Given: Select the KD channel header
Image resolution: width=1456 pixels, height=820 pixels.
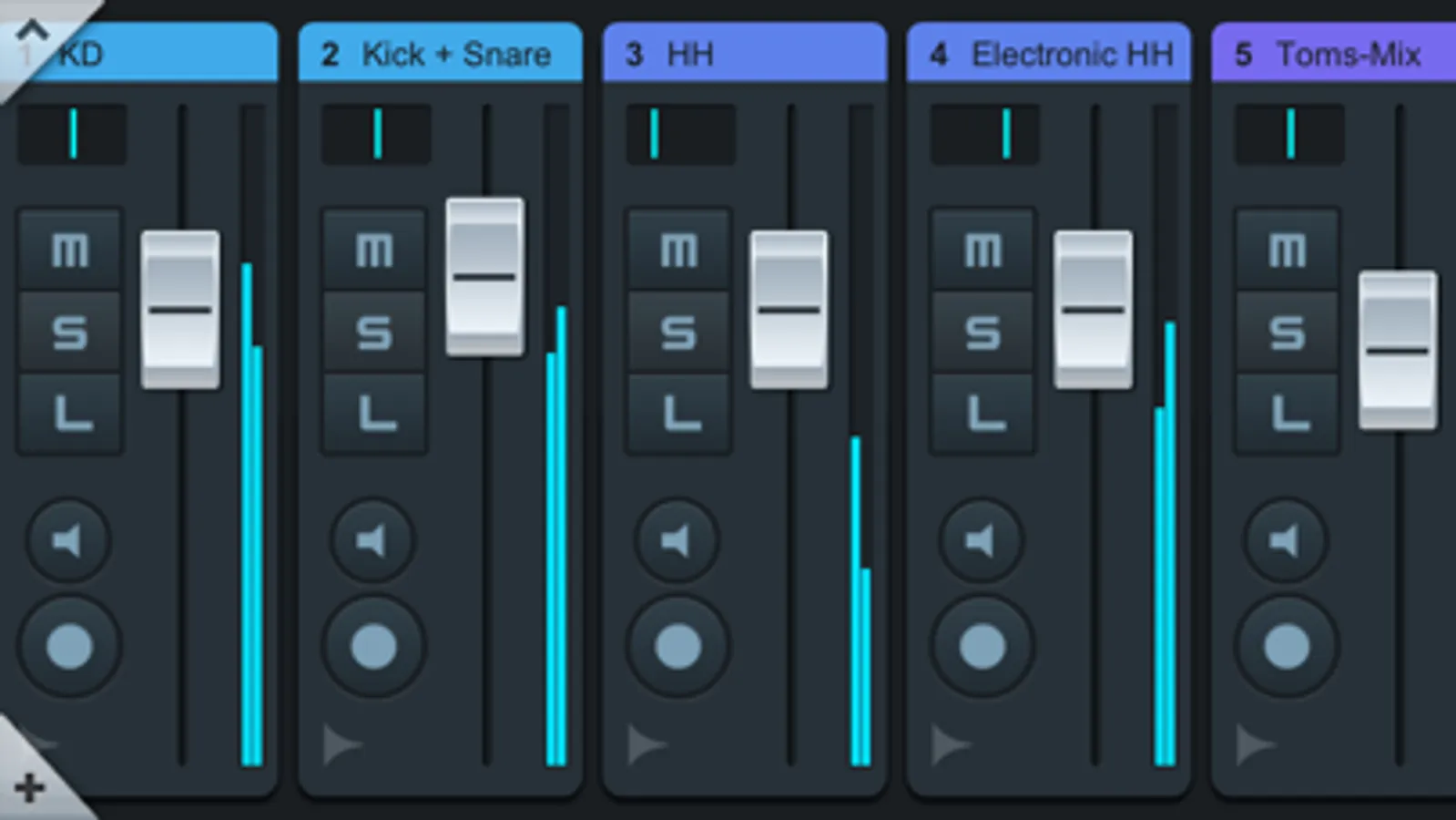Looking at the screenshot, I should pyautogui.click(x=139, y=54).
